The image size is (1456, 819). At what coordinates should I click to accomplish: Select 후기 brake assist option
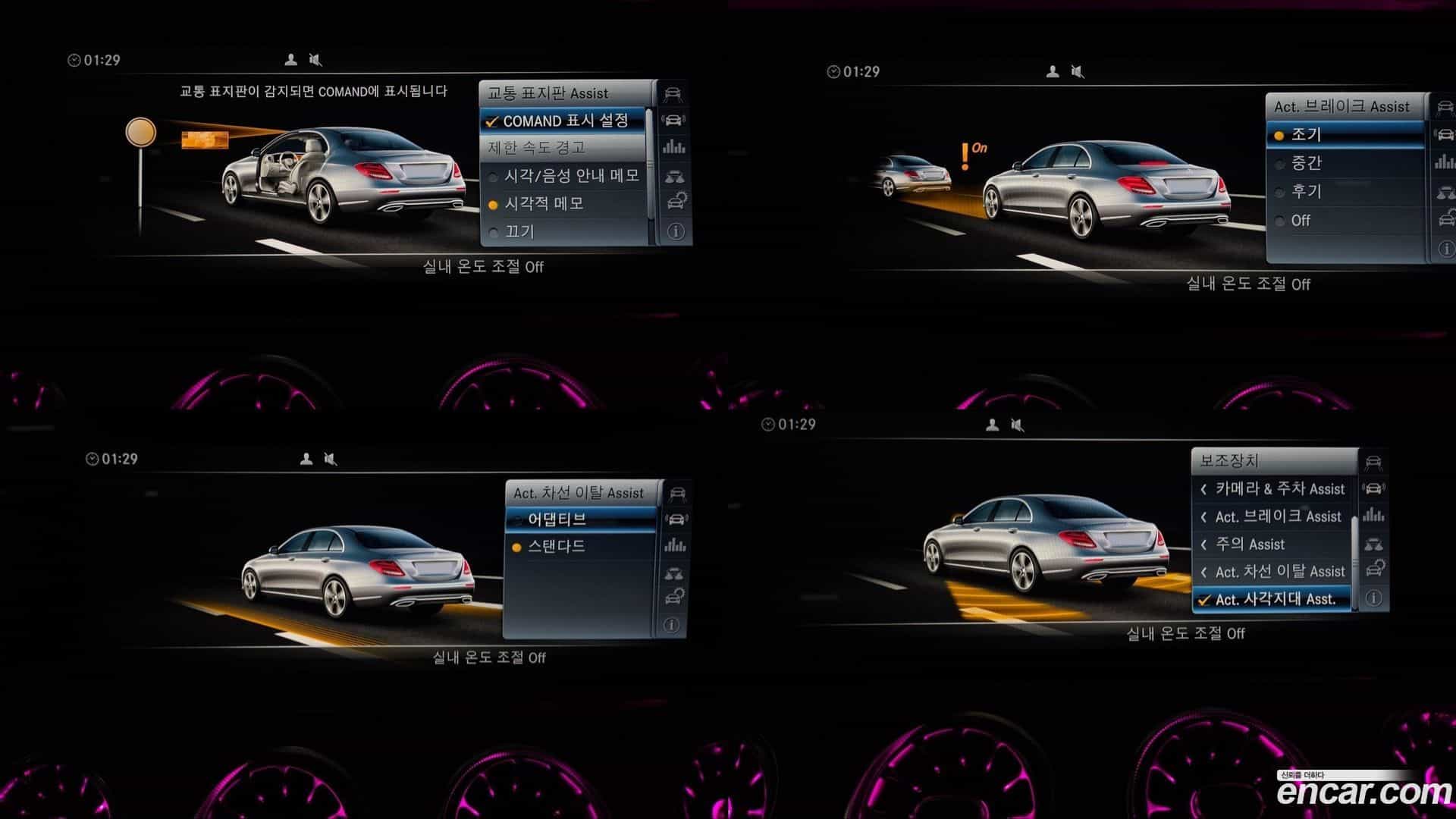(1346, 192)
